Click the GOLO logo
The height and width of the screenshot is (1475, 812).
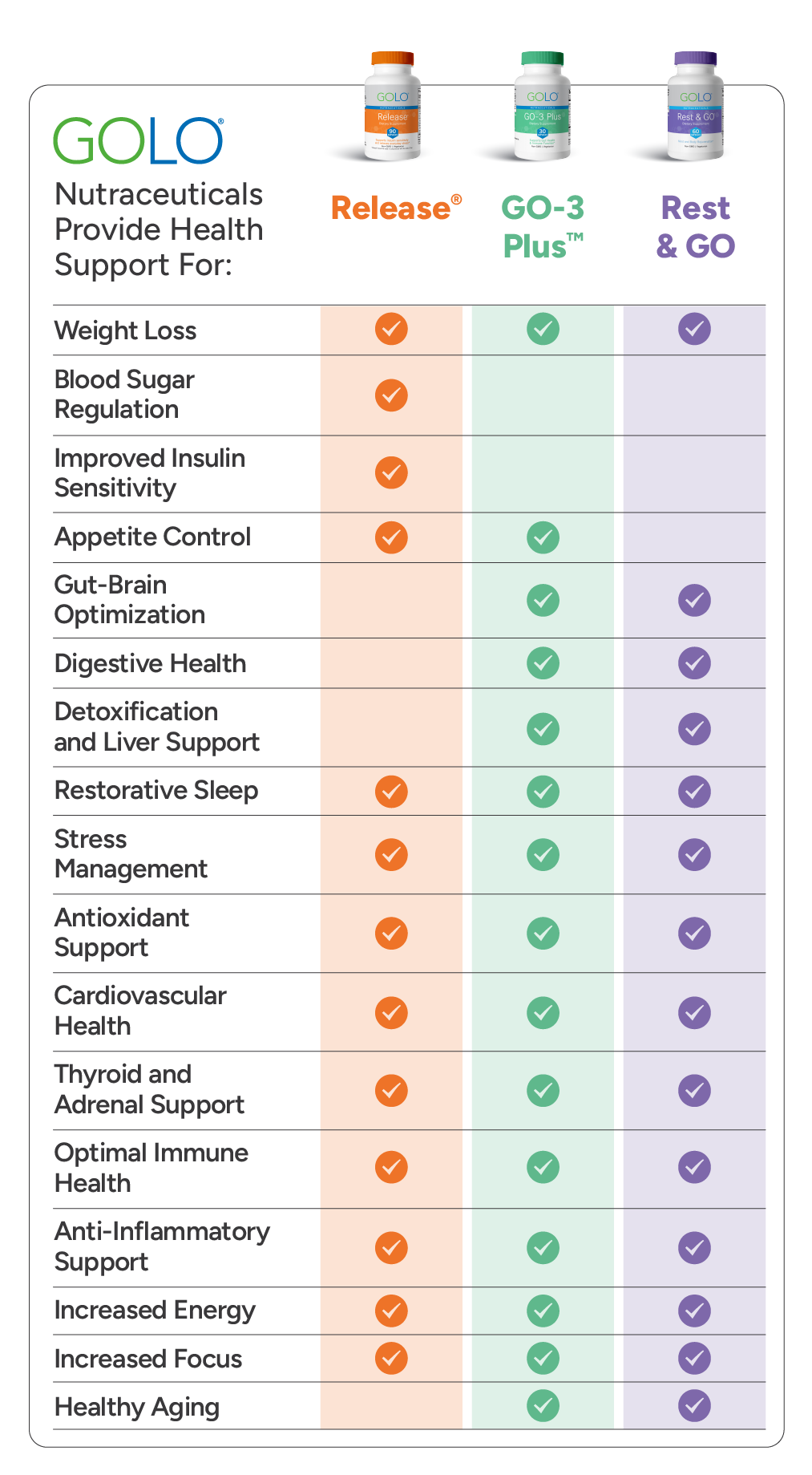138,141
